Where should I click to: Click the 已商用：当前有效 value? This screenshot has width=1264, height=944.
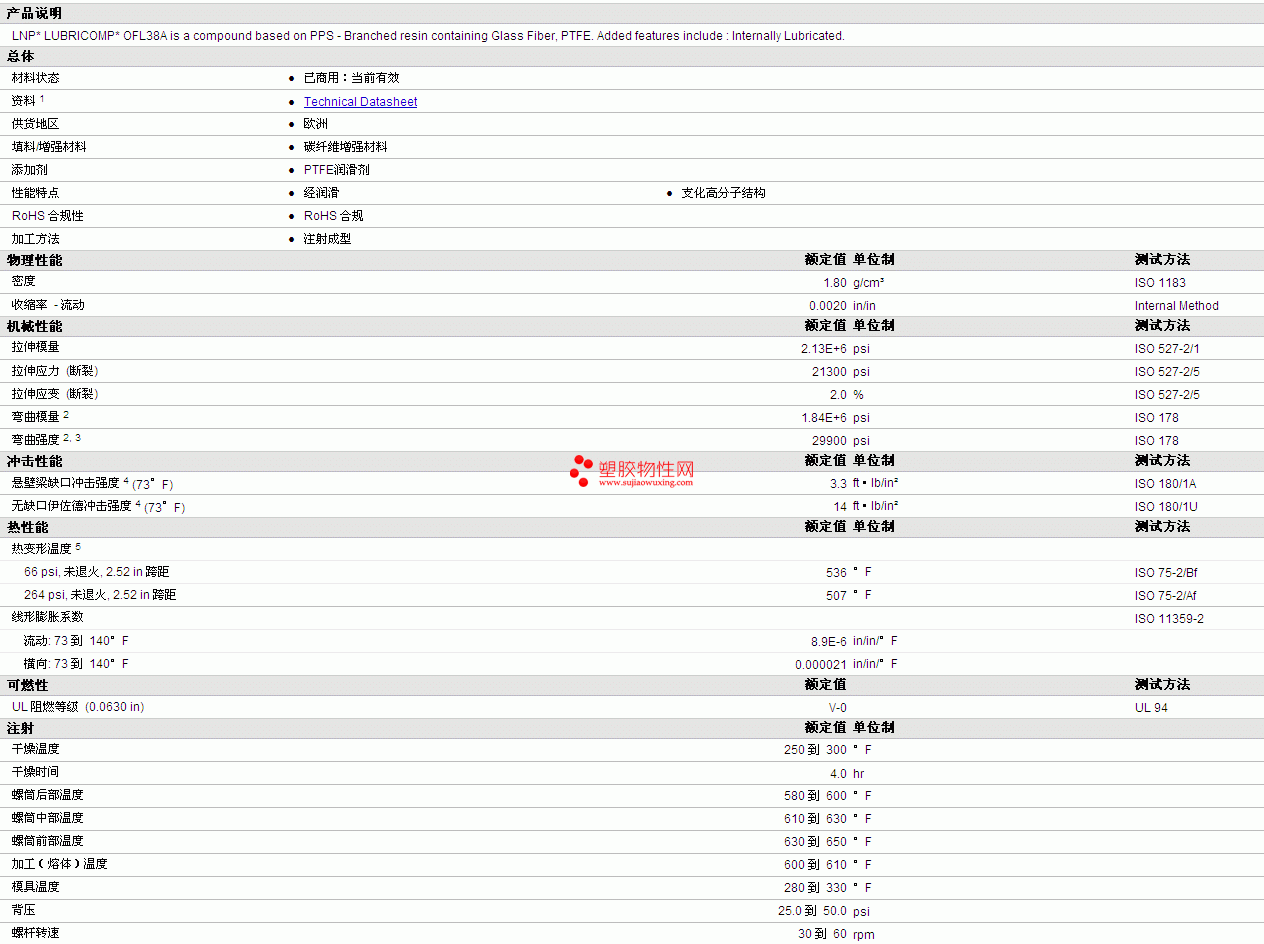point(352,78)
